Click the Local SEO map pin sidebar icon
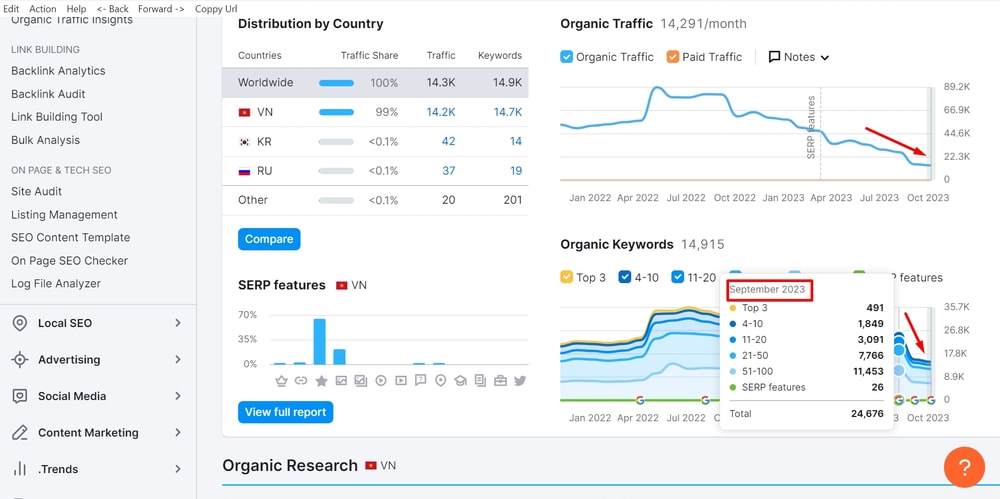Screen dimensions: 1000x499 coord(20,324)
